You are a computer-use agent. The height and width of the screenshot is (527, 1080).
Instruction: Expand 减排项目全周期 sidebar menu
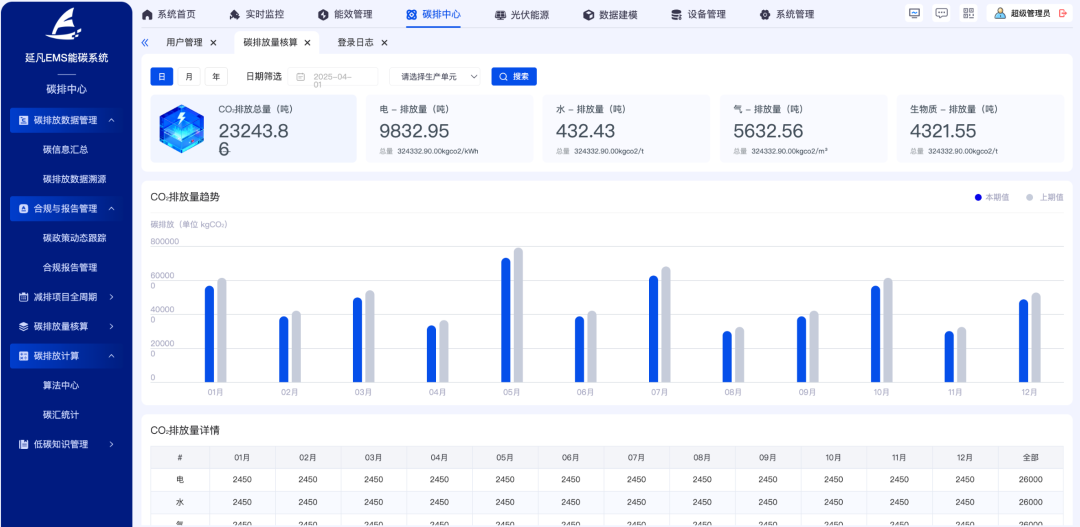click(x=66, y=297)
